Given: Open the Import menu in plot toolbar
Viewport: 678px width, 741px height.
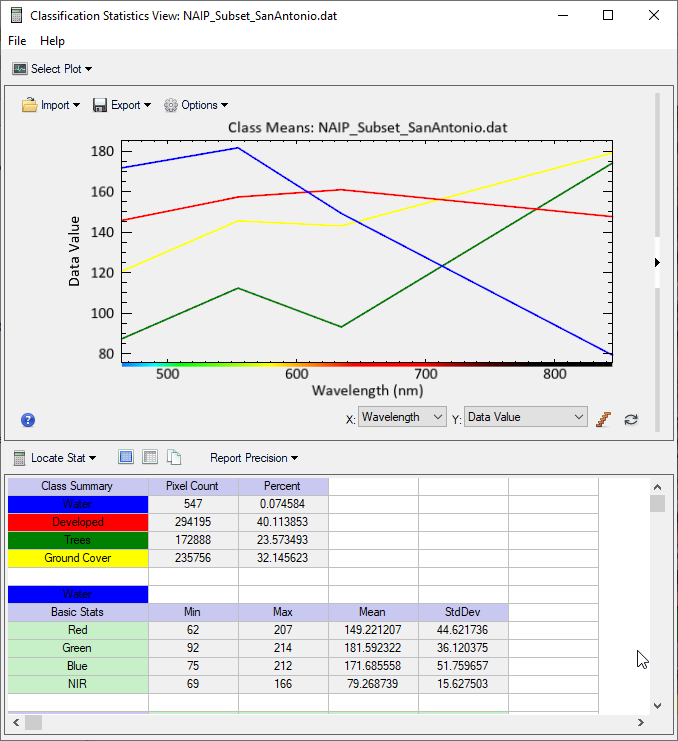Looking at the screenshot, I should 52,105.
